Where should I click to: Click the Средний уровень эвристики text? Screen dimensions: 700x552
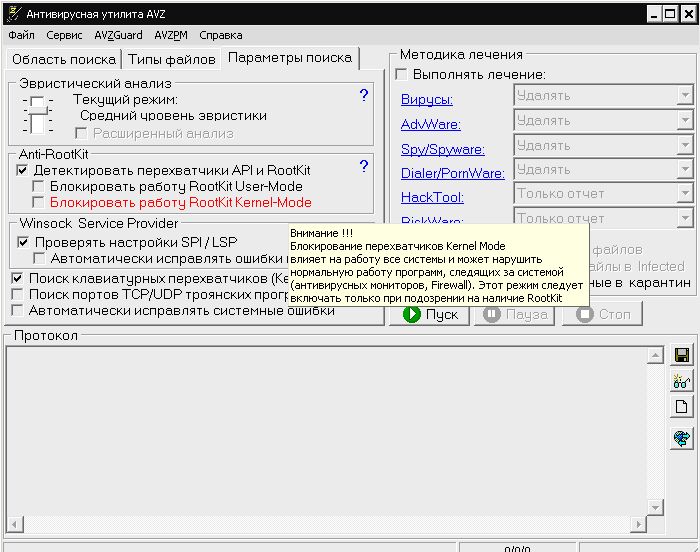[173, 116]
